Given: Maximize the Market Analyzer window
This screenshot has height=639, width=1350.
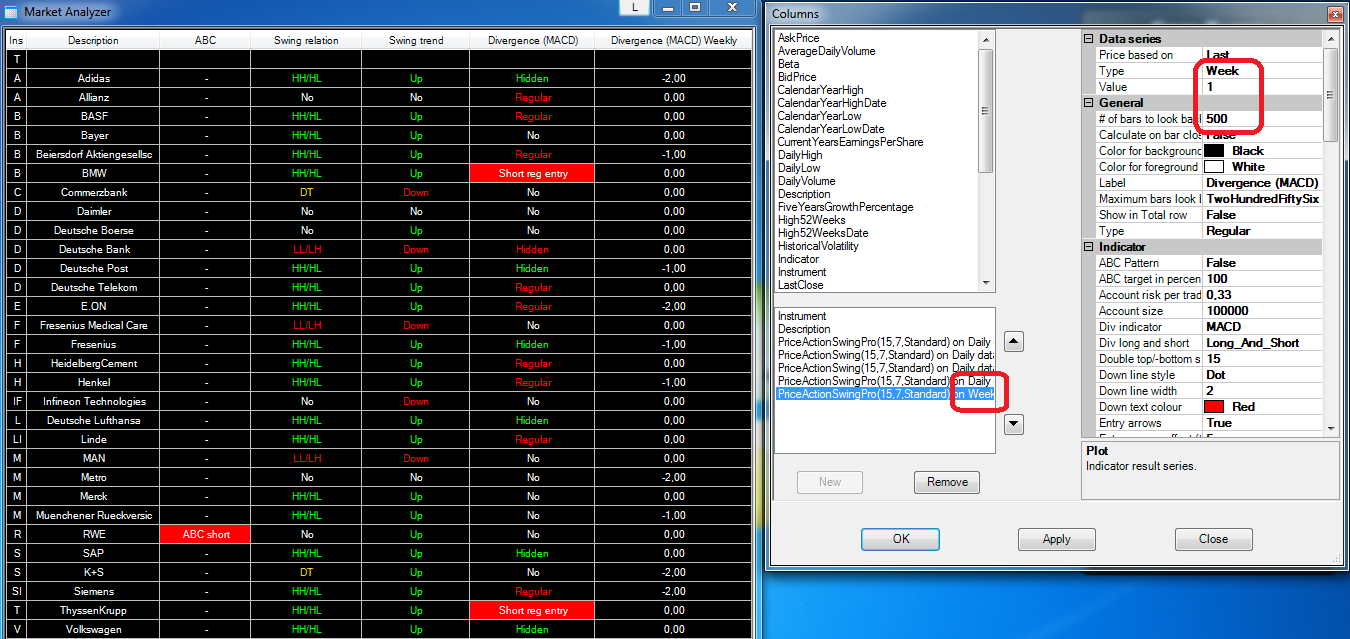Looking at the screenshot, I should pyautogui.click(x=695, y=8).
